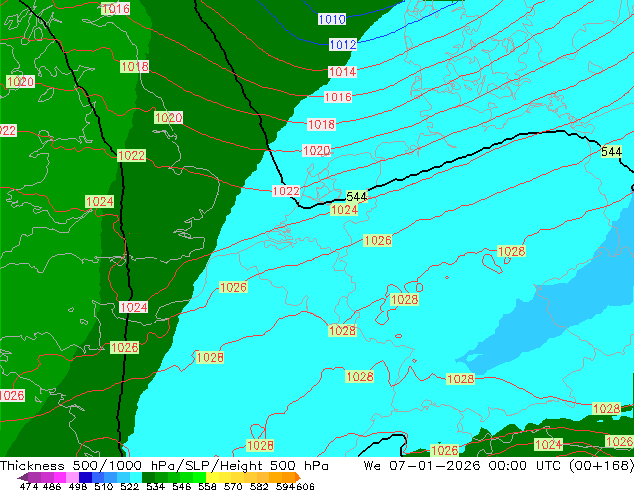This screenshot has width=634, height=490.
Task: Click the darkest green legend swatch
Action: pos(148,477)
